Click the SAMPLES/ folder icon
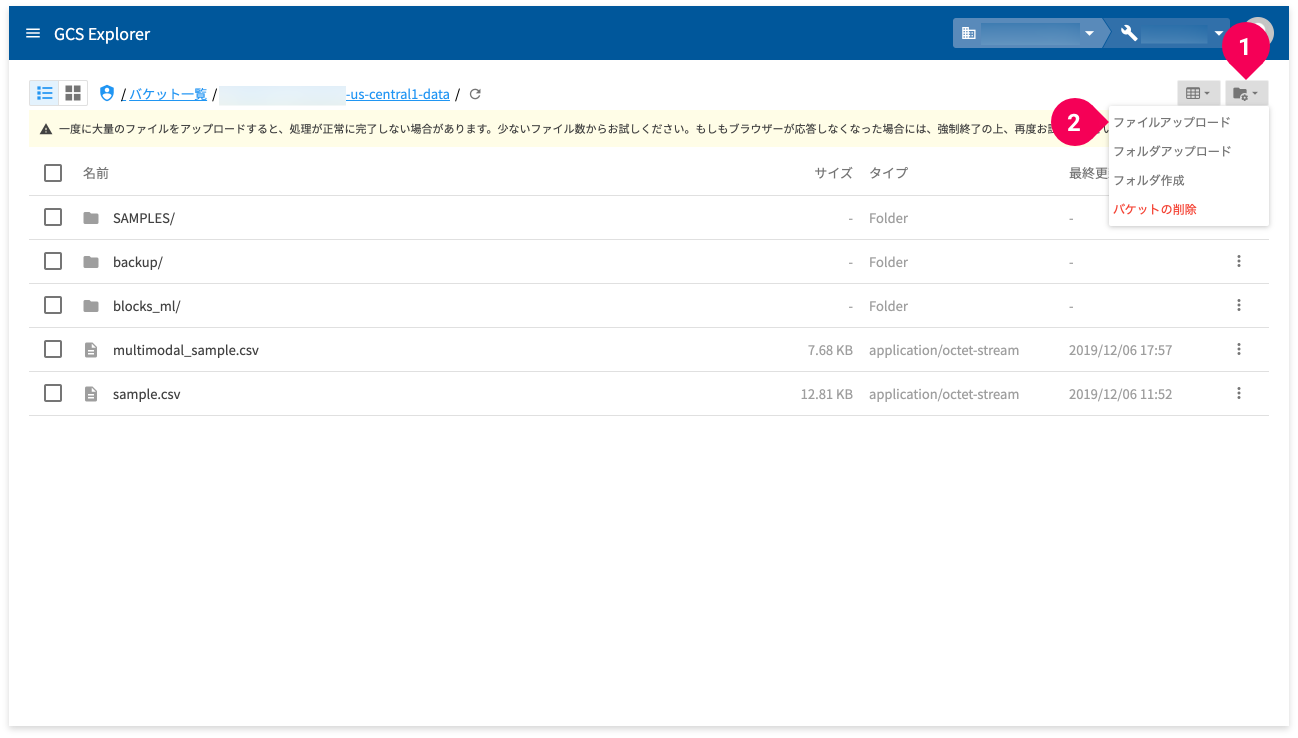Image resolution: width=1298 pixels, height=738 pixels. [91, 218]
